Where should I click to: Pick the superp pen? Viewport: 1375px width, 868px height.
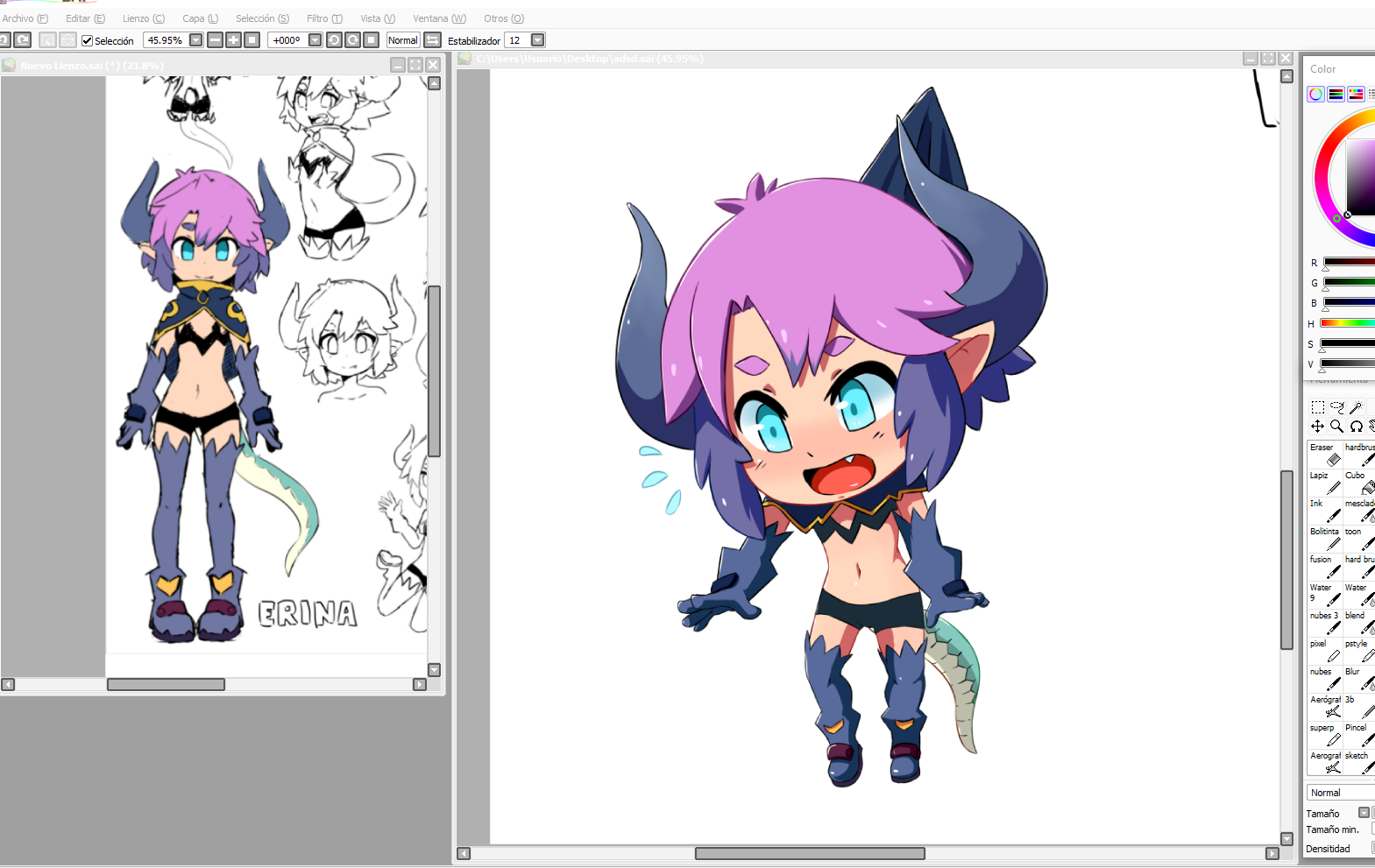[1325, 734]
